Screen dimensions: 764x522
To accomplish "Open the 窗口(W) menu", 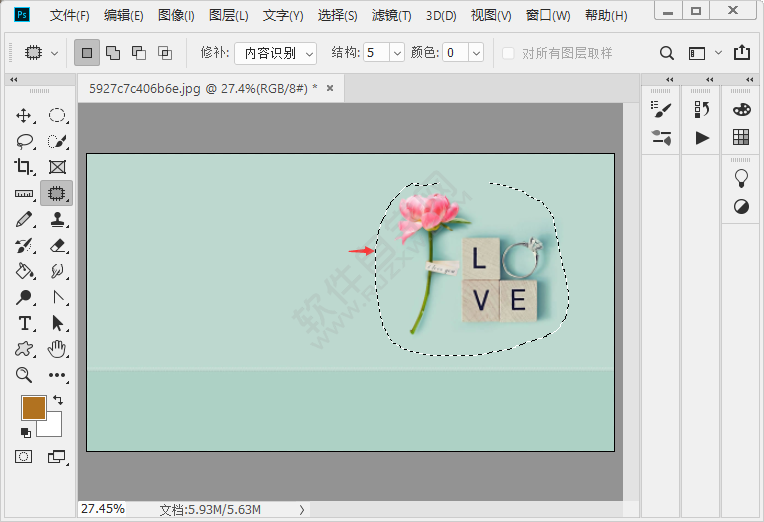I will (548, 16).
